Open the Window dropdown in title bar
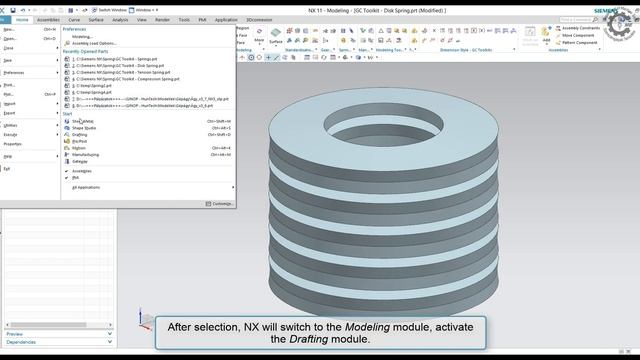 coord(143,10)
